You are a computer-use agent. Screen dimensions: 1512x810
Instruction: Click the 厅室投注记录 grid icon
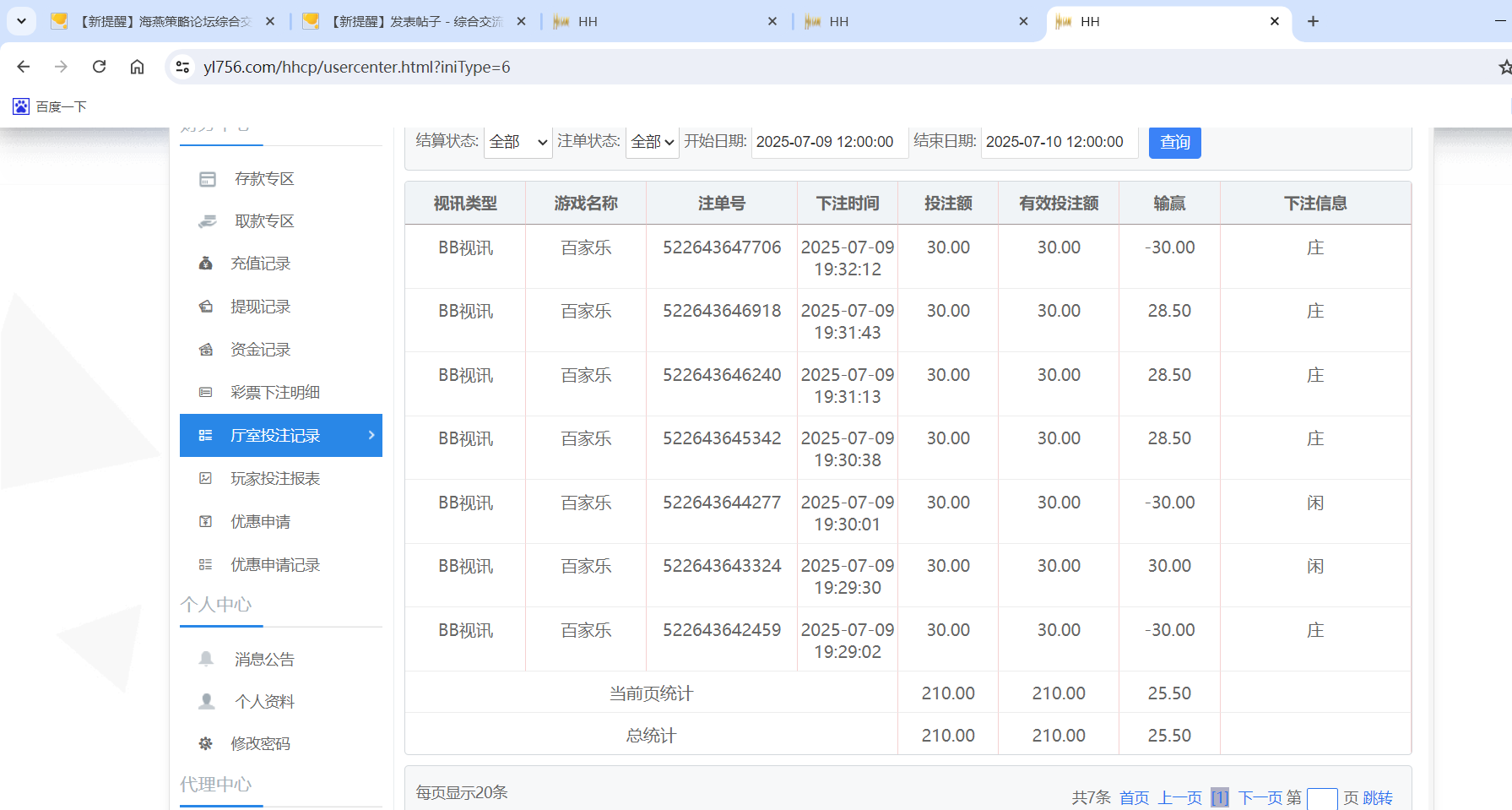pyautogui.click(x=205, y=435)
